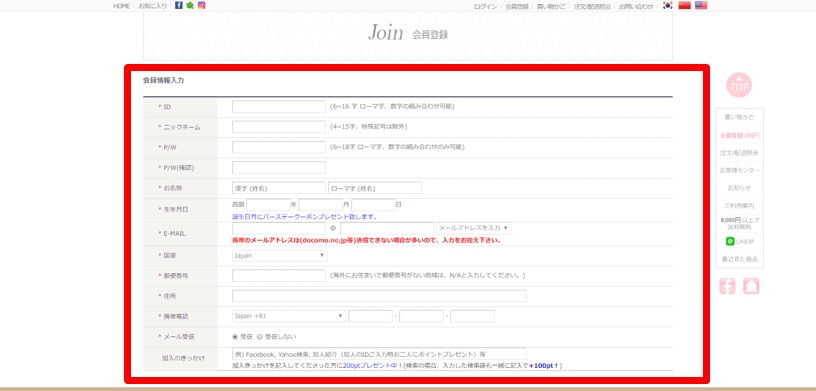Image resolution: width=816 pixels, height=391 pixels.
Task: Focus the 加入のきっかけ input field
Action: (379, 354)
